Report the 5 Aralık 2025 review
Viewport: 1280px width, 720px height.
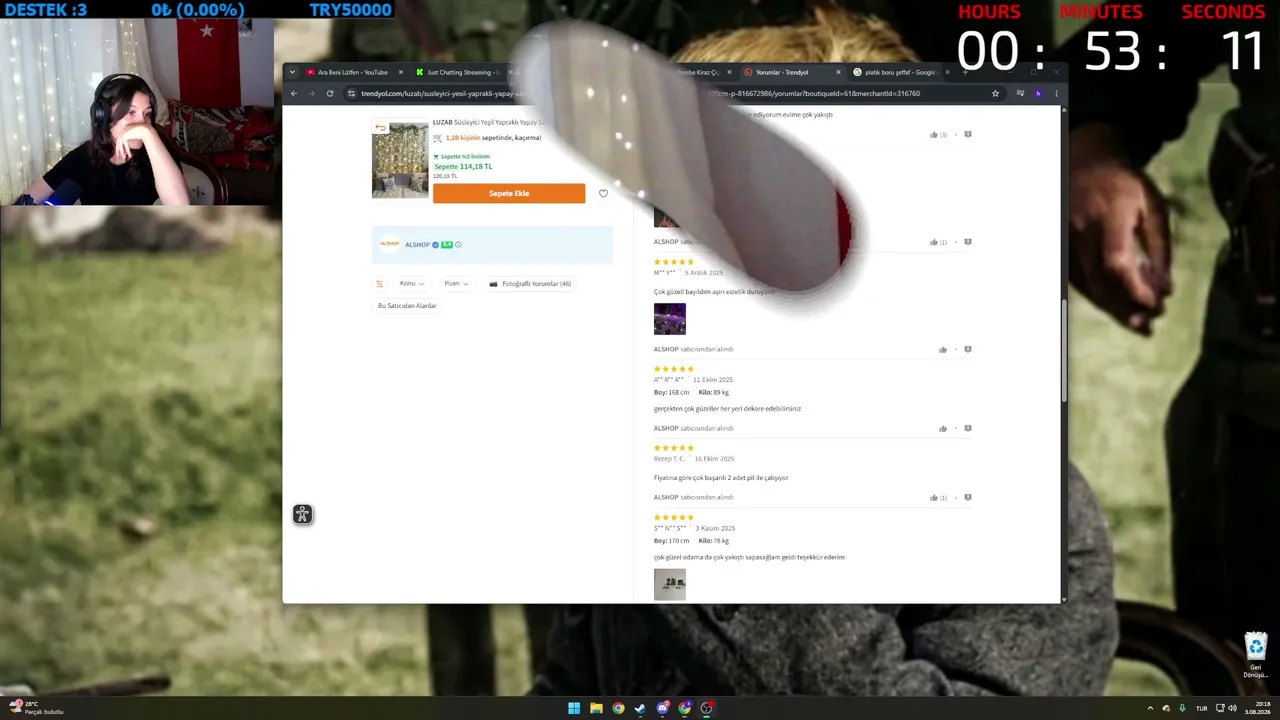tap(968, 349)
